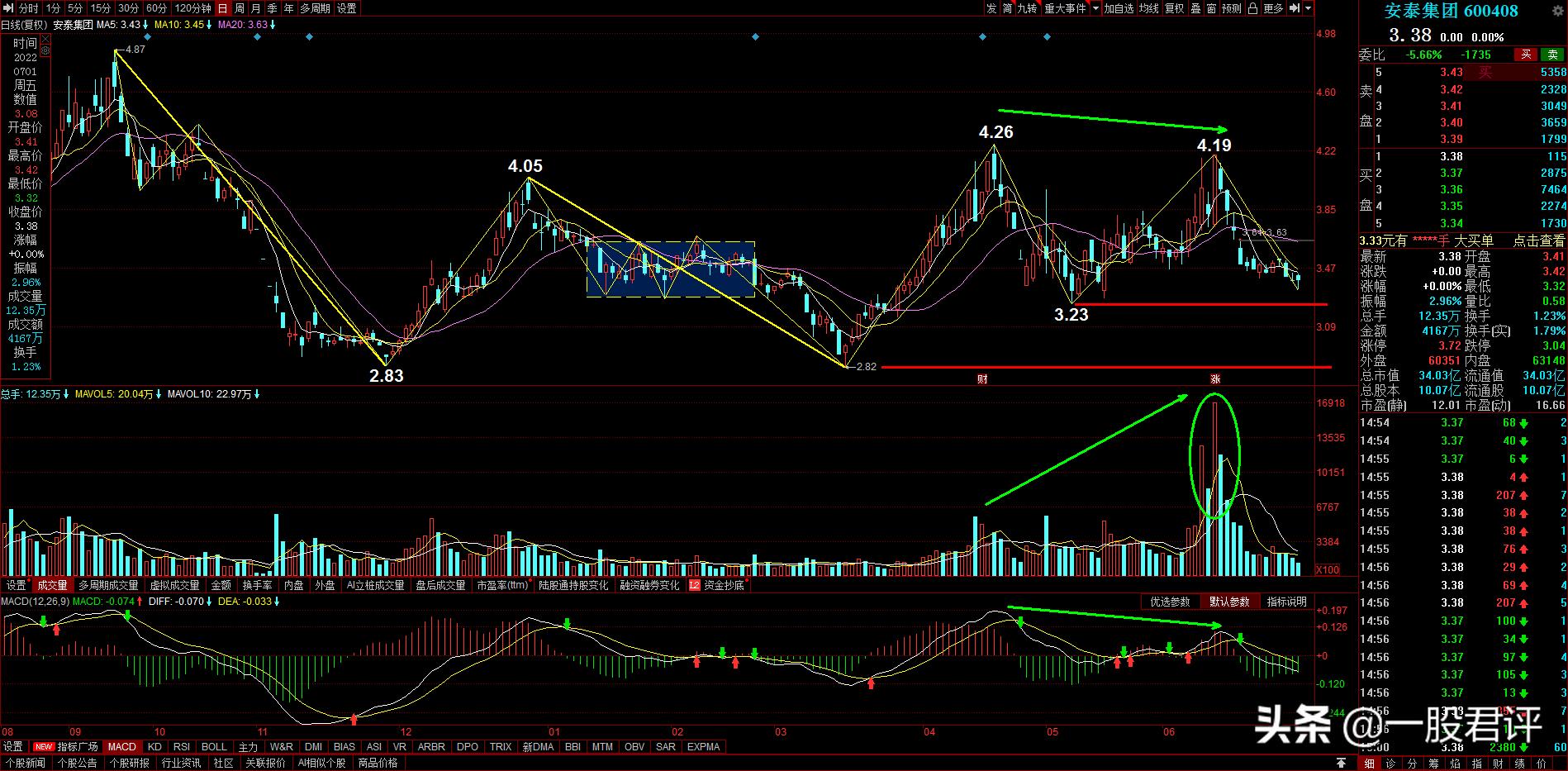Click the lock icon in the top toolbar

point(1252,8)
